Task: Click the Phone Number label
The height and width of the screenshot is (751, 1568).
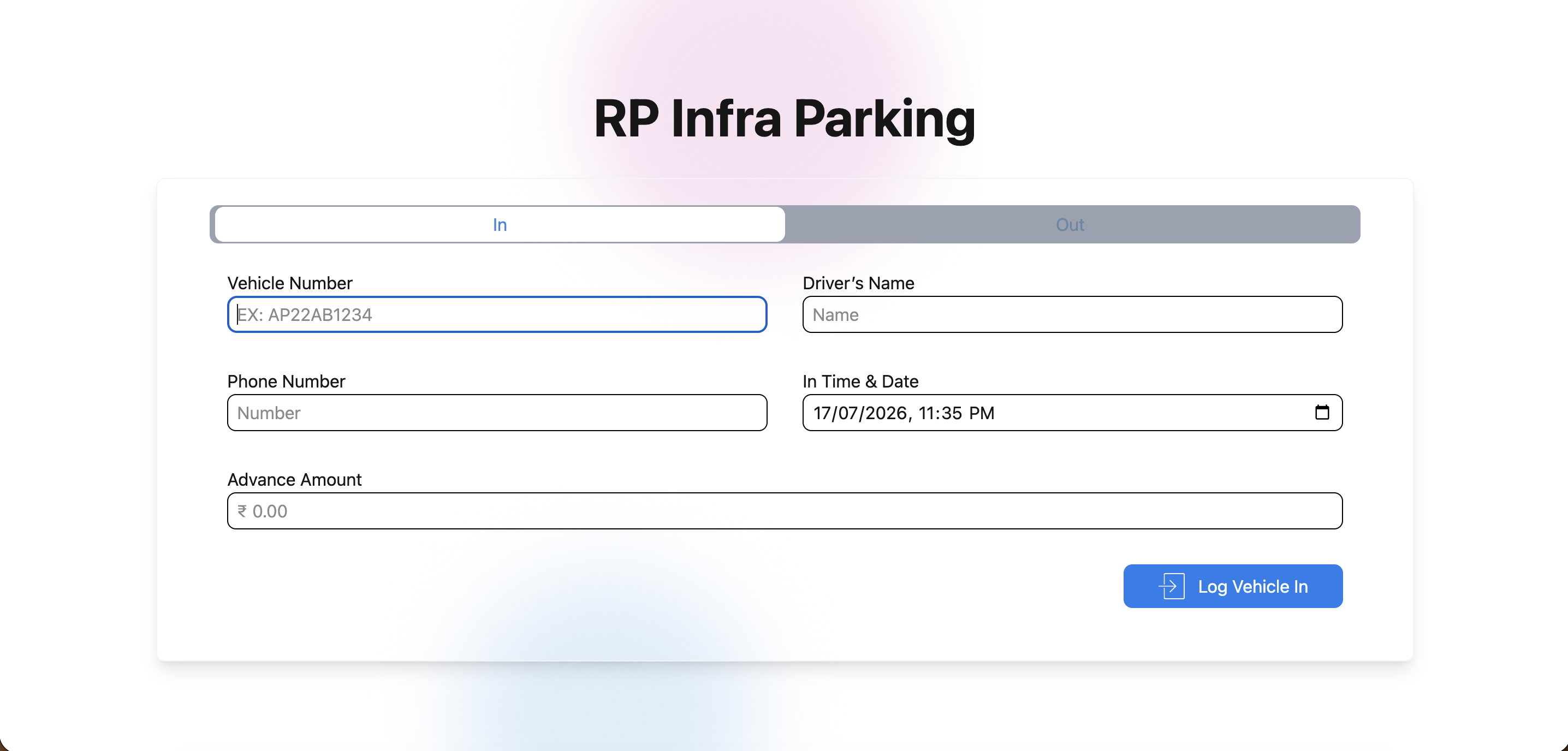Action: [x=286, y=381]
